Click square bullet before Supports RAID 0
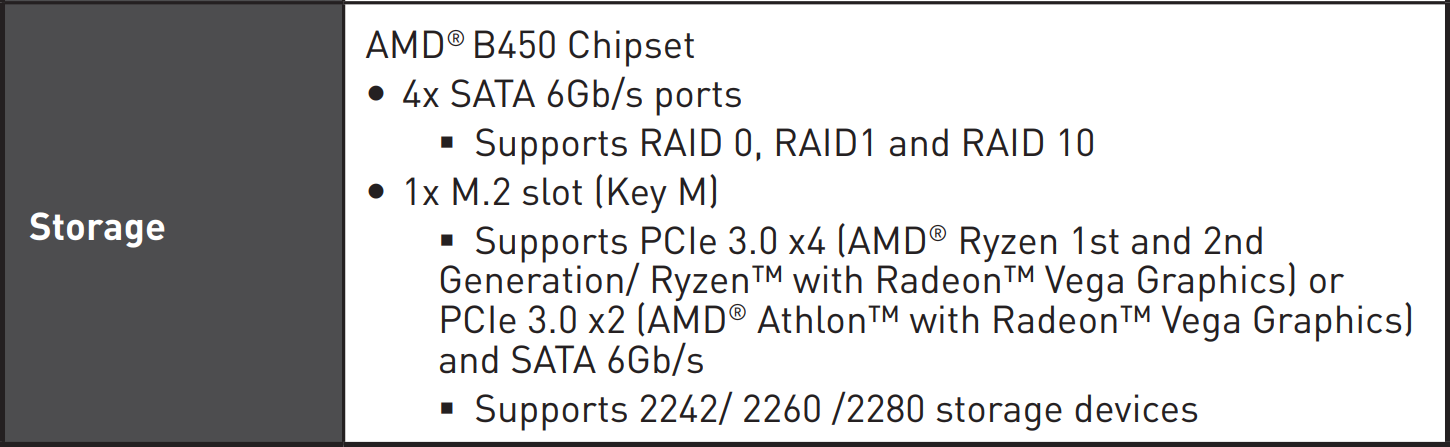 point(448,145)
